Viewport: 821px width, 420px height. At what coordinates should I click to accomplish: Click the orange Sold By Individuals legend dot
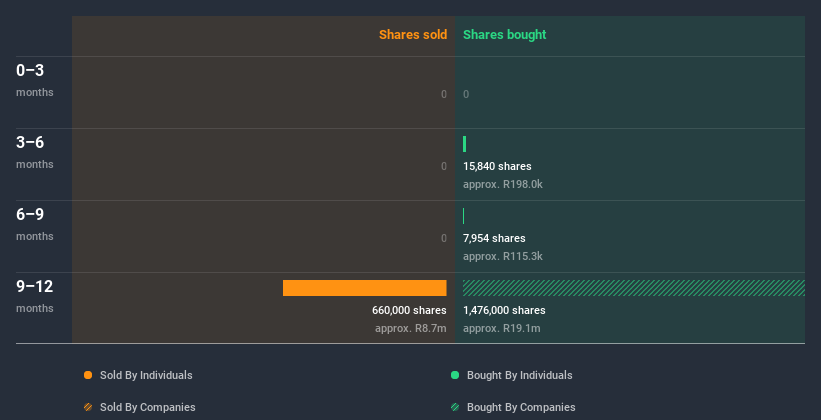(88, 375)
